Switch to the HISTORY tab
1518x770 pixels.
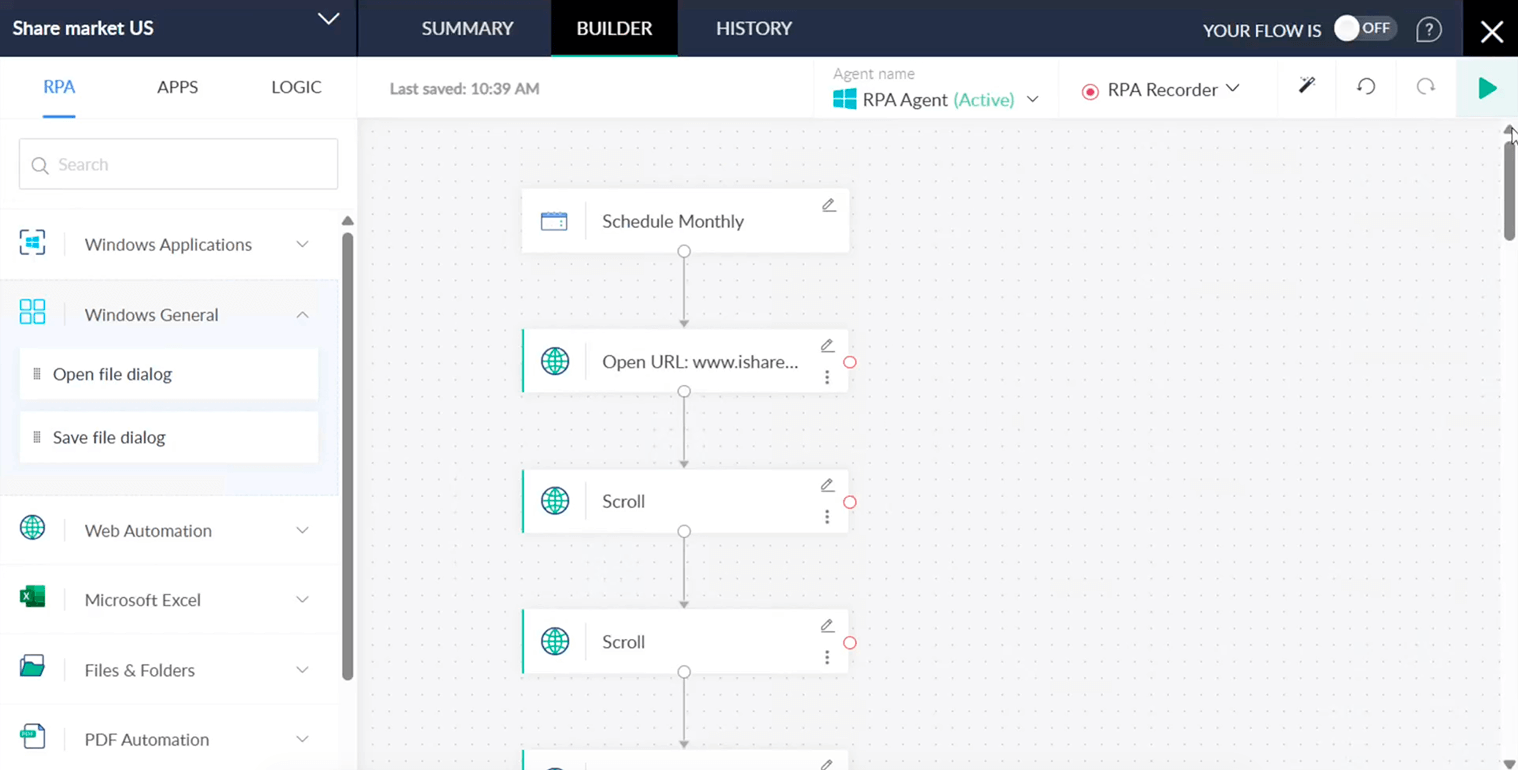pos(753,29)
